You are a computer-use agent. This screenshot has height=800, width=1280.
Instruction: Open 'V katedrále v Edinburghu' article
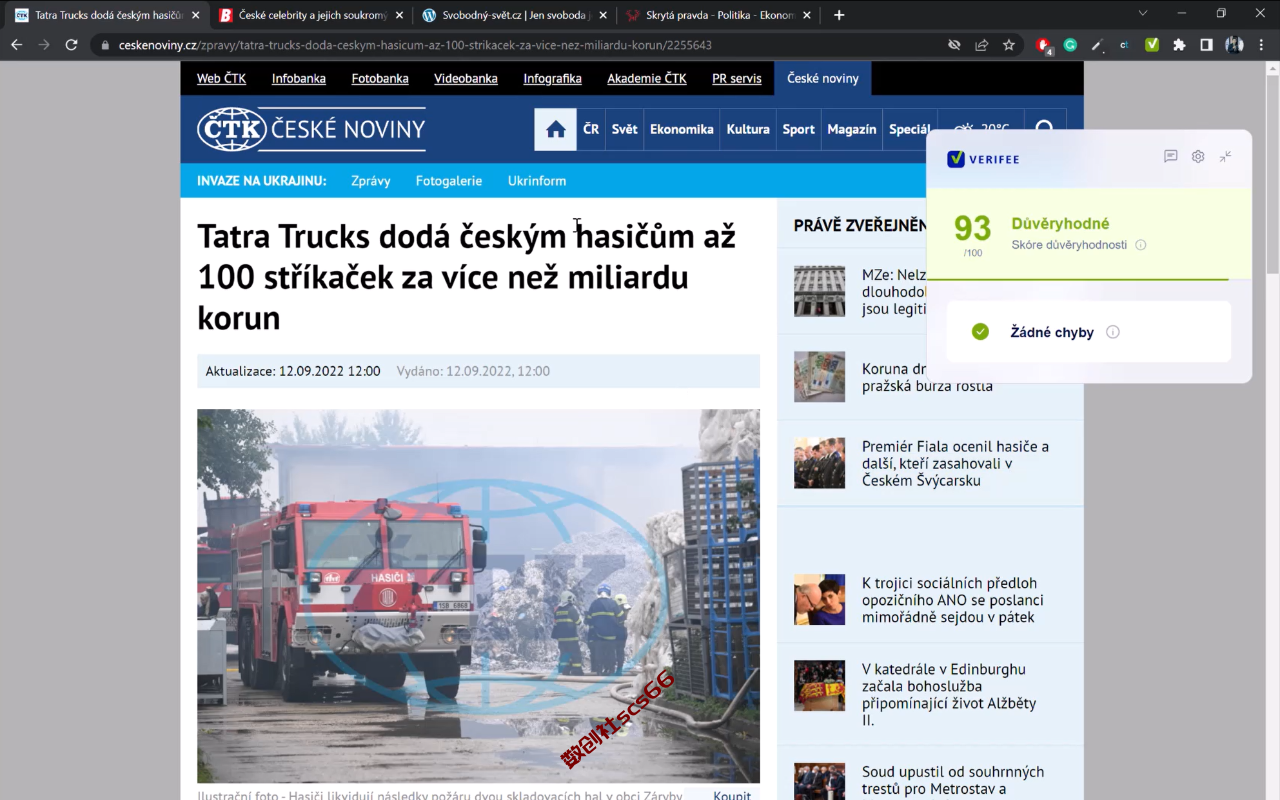point(949,694)
